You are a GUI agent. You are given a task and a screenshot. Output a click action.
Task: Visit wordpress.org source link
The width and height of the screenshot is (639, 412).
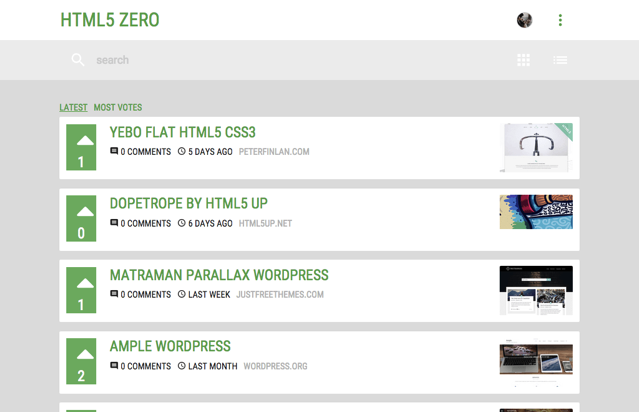[x=275, y=366]
